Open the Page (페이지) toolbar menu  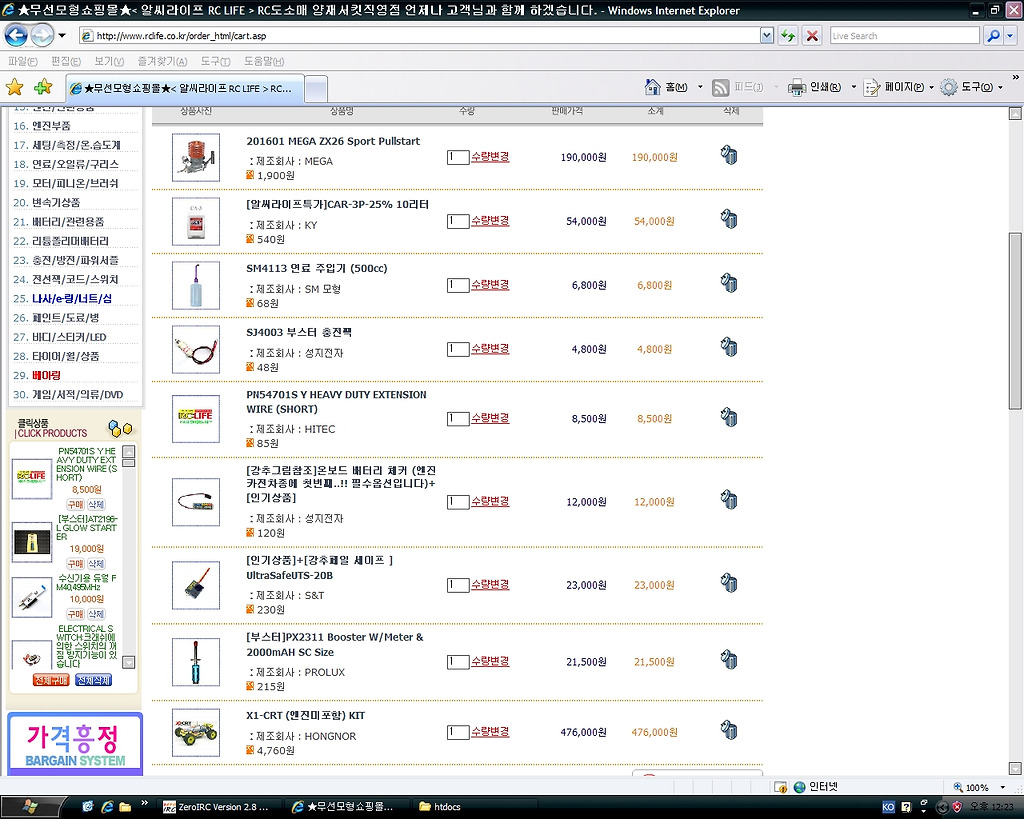898,87
